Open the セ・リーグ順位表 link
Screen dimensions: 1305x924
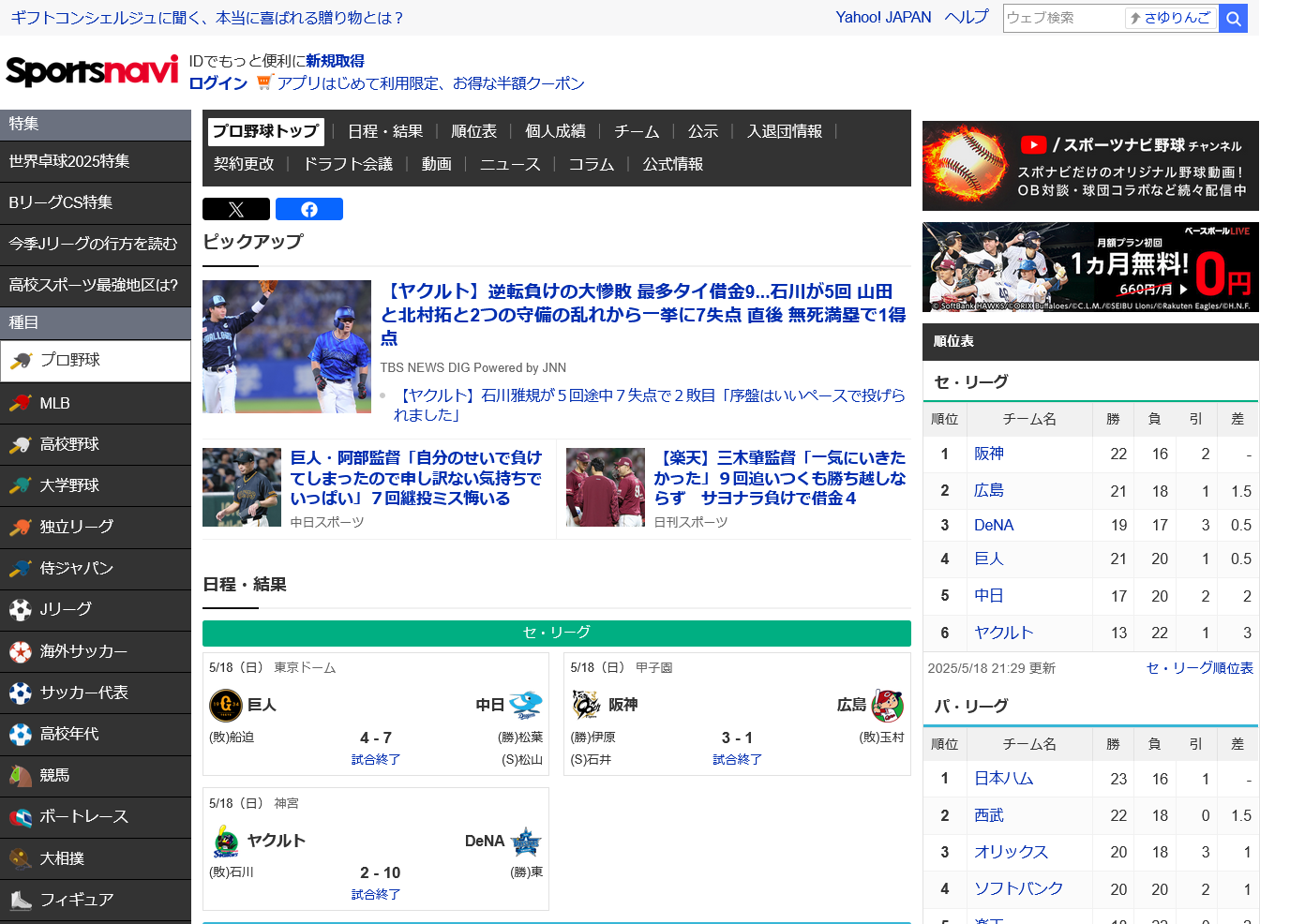coord(1200,668)
